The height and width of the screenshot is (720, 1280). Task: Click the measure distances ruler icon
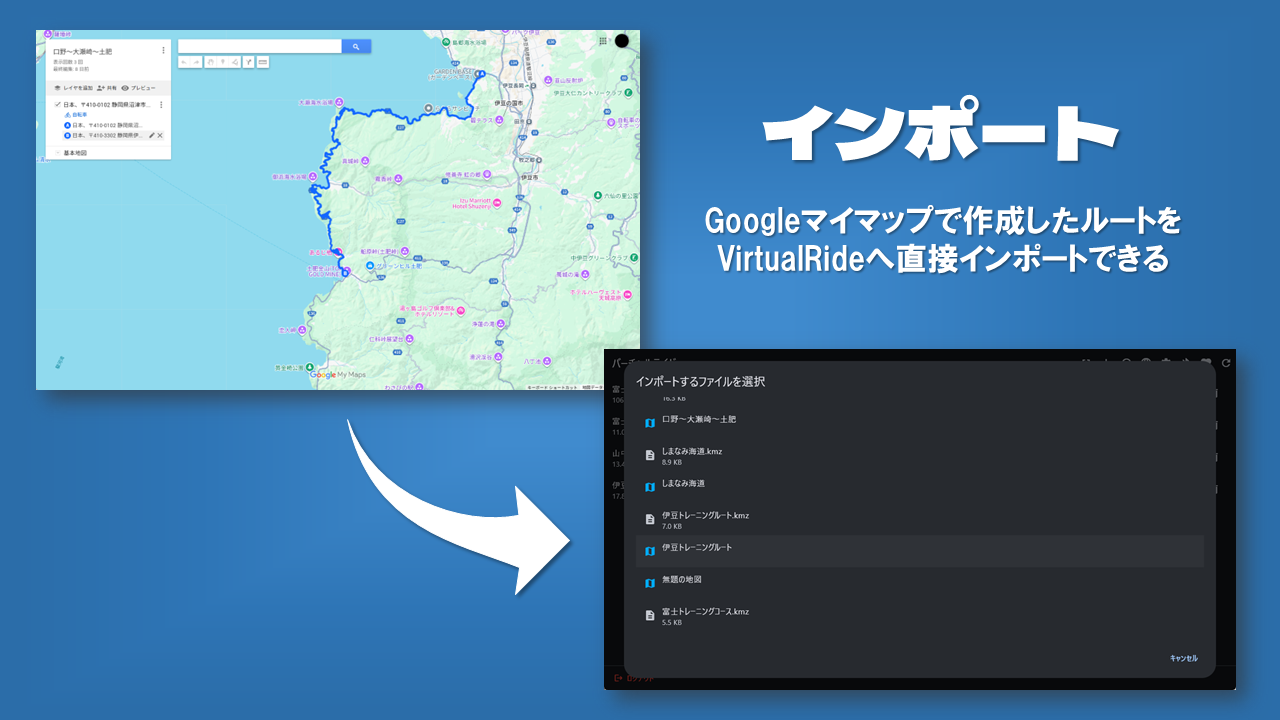(x=263, y=62)
